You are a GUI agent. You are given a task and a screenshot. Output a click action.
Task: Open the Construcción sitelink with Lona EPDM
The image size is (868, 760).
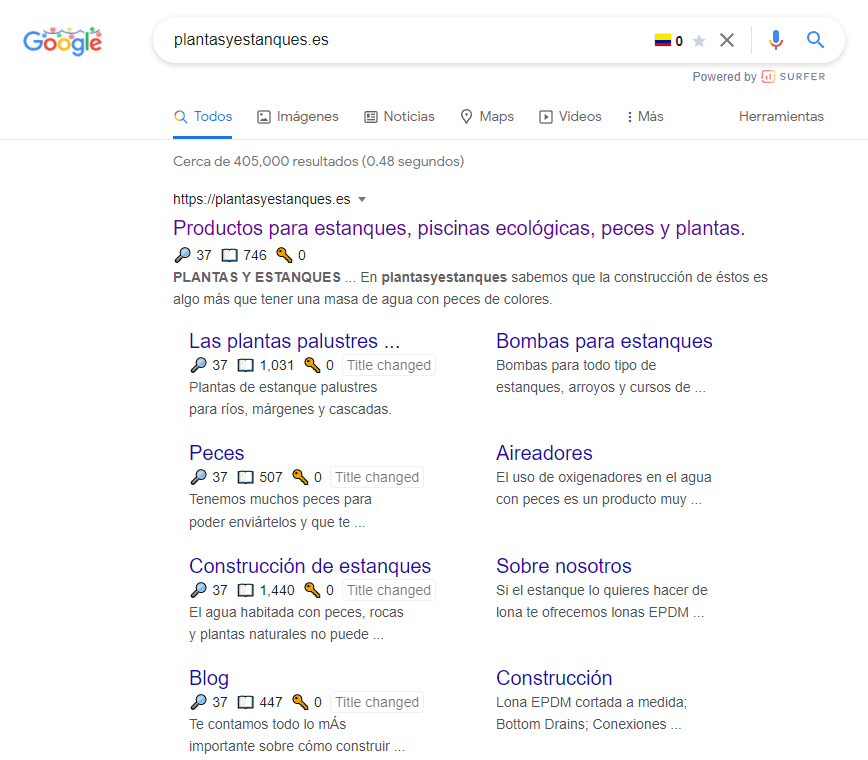pyautogui.click(x=554, y=678)
